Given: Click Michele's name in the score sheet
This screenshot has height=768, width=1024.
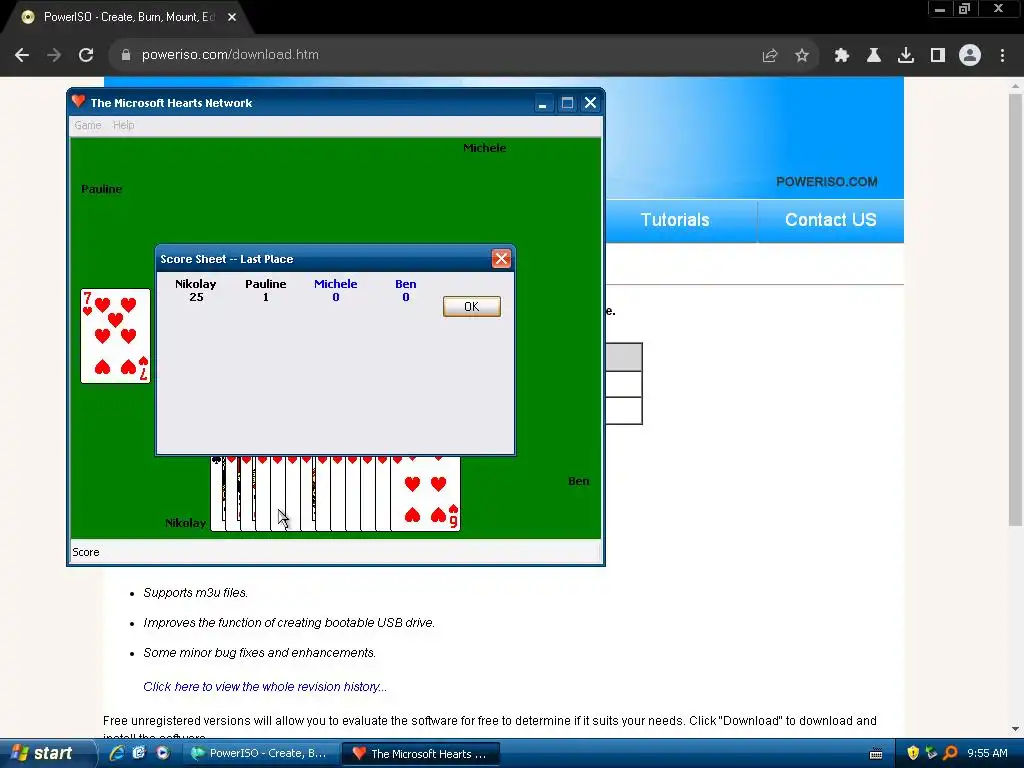Looking at the screenshot, I should pos(336,284).
